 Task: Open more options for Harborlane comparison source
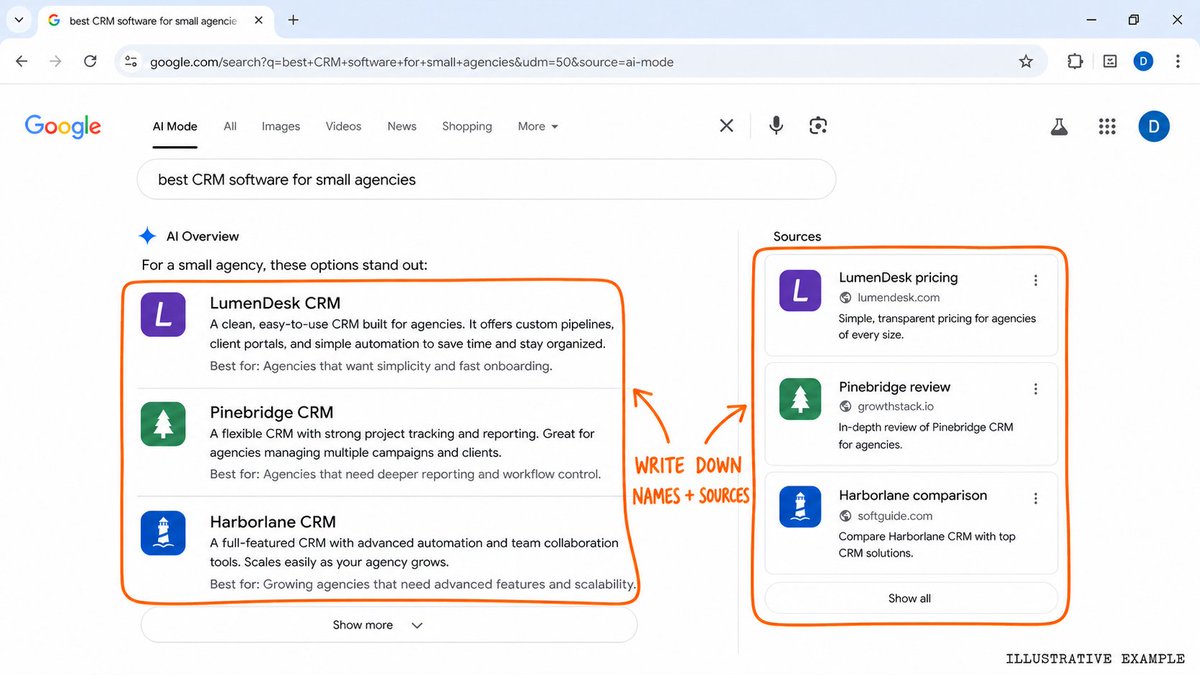[1036, 498]
